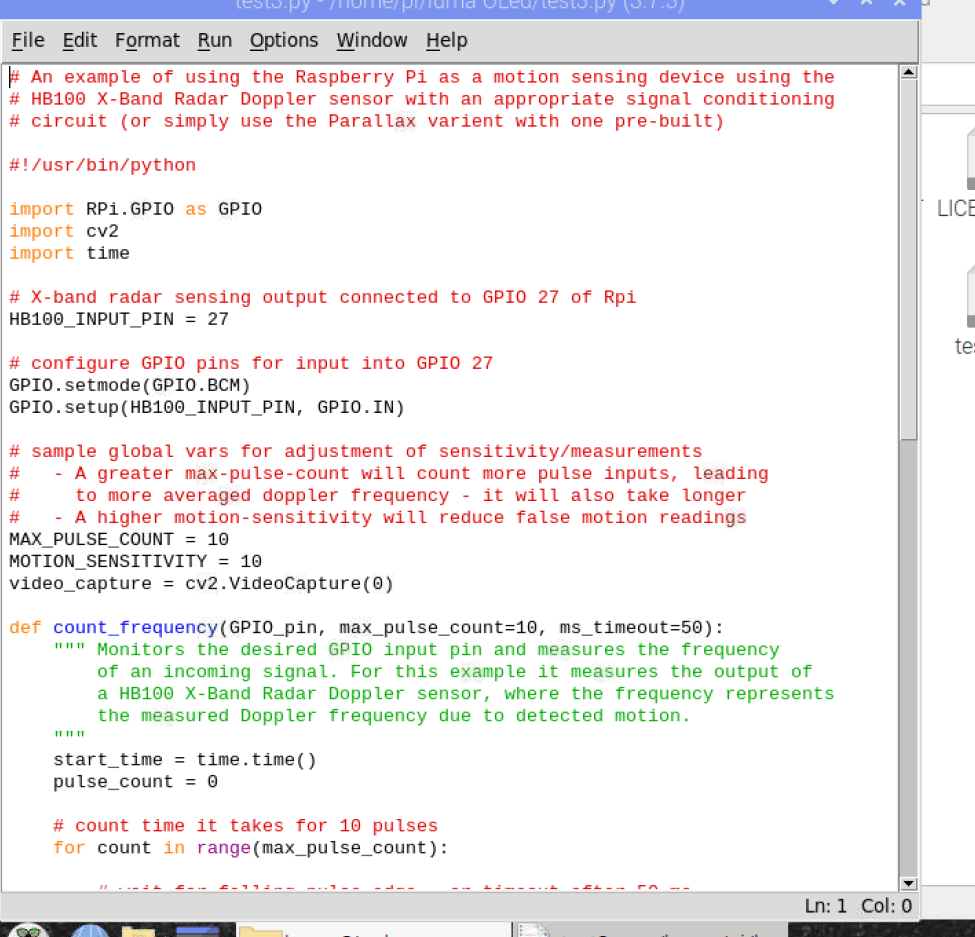Viewport: 975px width, 937px height.
Task: Launch the web browser globe icon
Action: pyautogui.click(x=89, y=931)
